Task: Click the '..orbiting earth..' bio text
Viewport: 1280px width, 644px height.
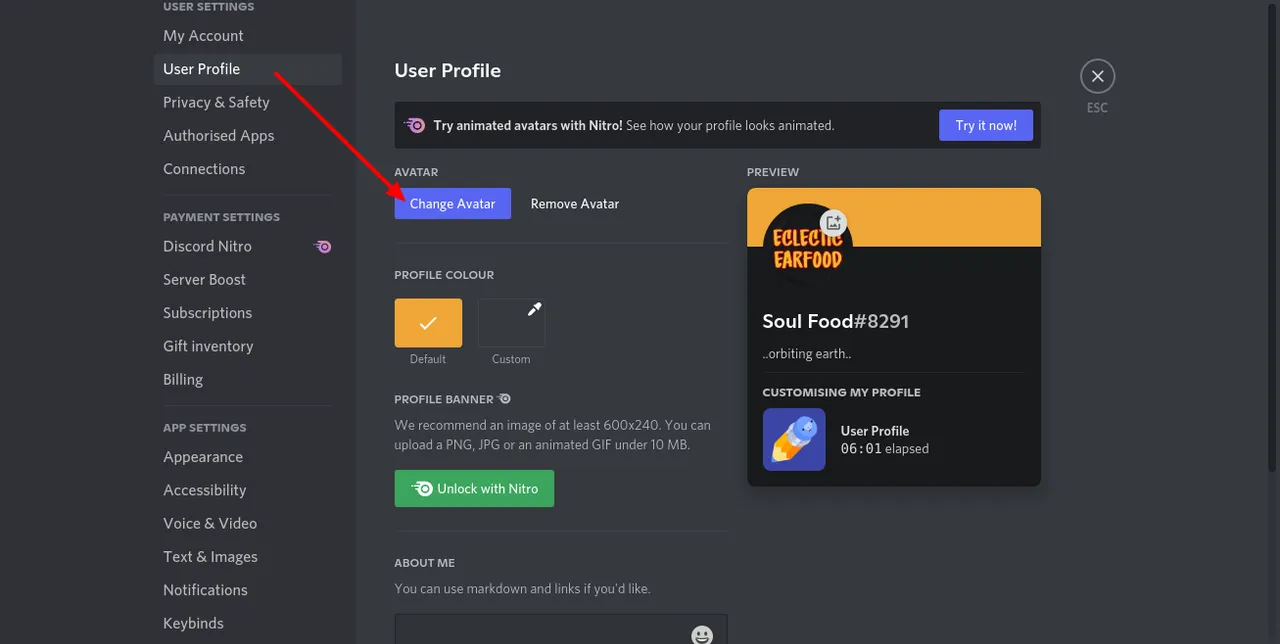Action: click(x=807, y=354)
